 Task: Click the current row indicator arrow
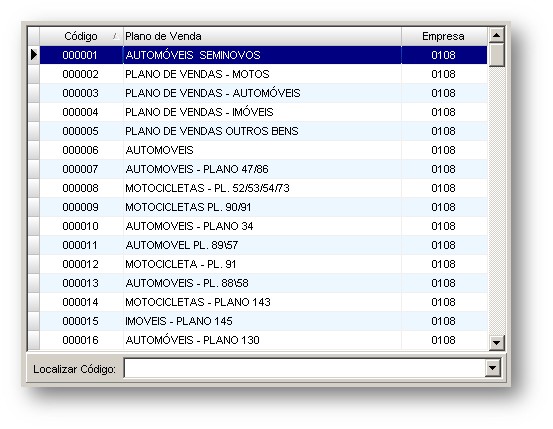34,55
